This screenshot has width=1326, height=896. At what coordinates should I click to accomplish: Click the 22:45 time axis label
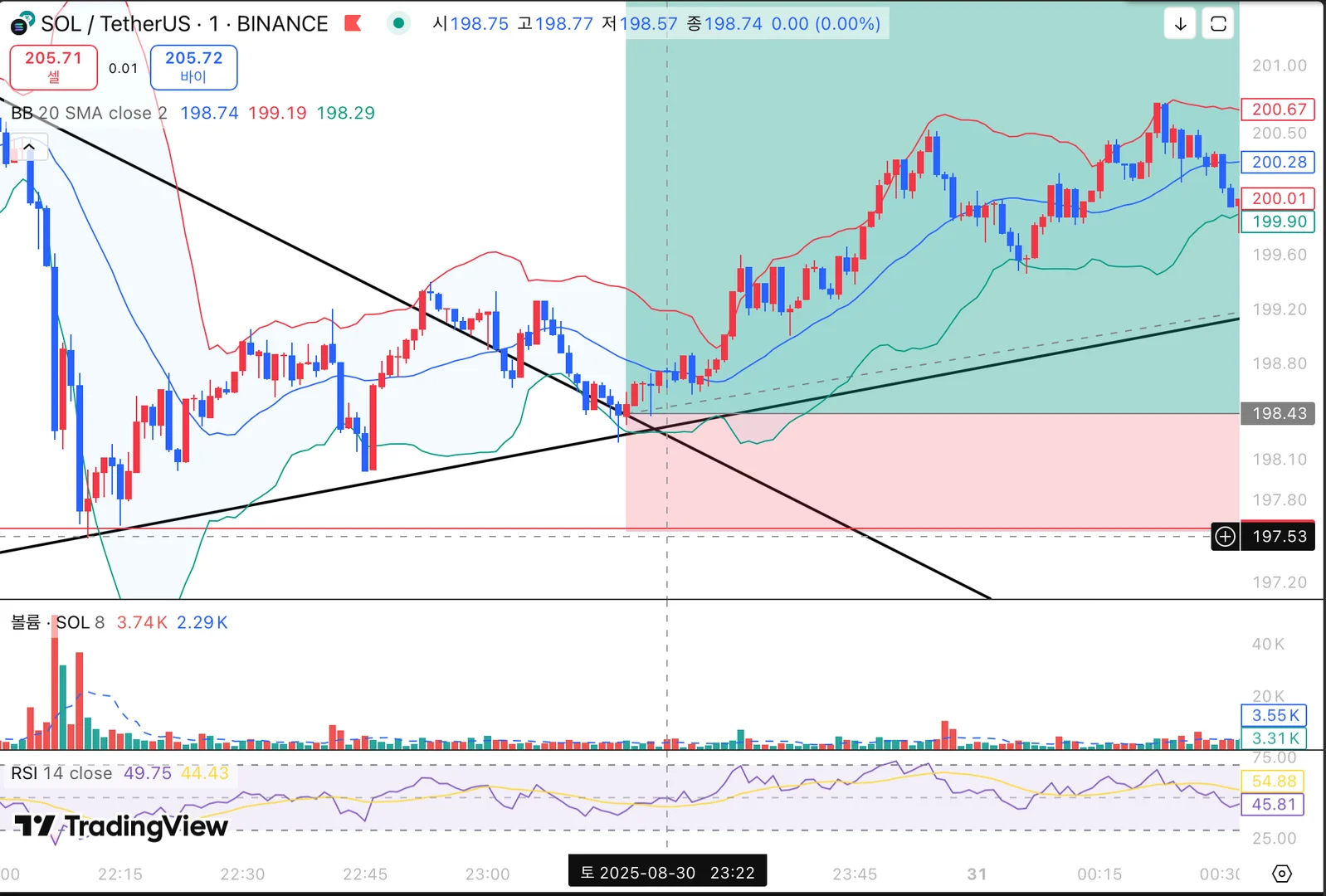(x=365, y=874)
